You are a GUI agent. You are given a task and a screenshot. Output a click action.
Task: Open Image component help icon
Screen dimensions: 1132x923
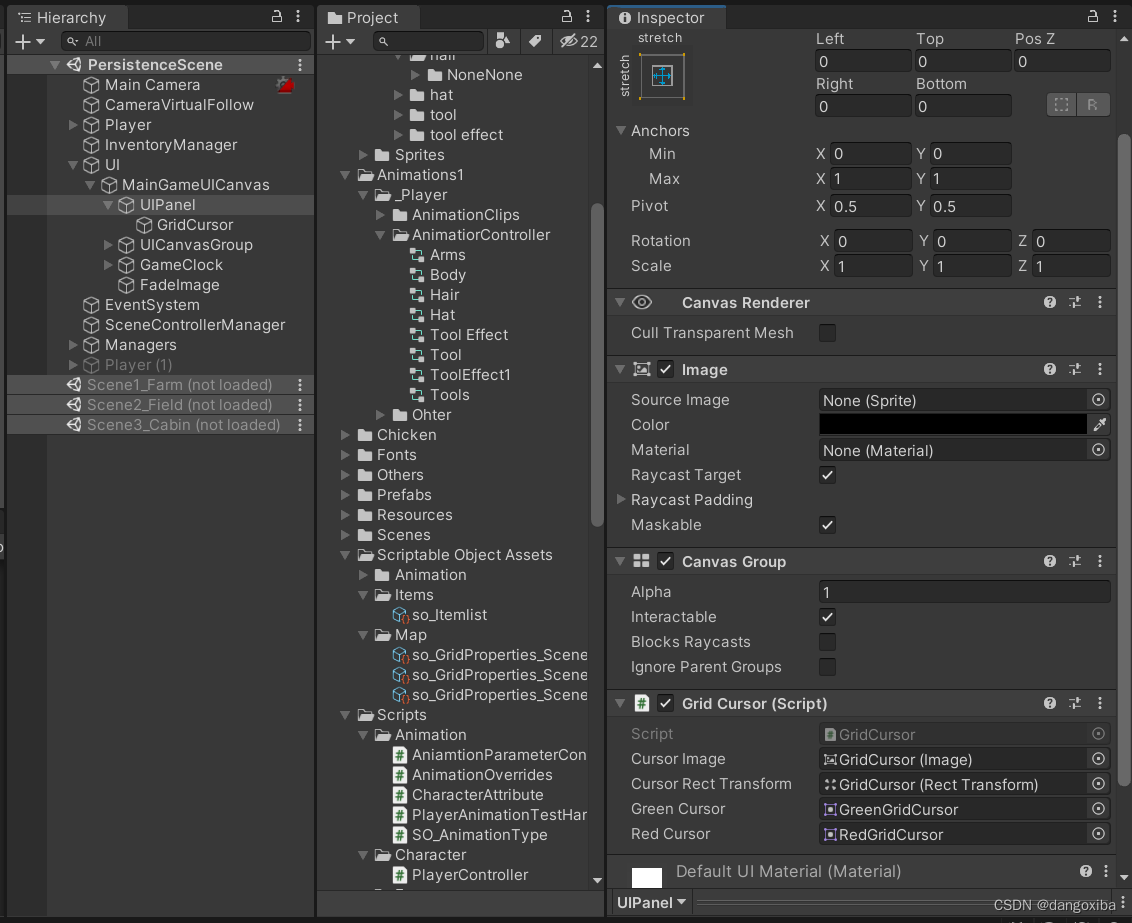[x=1050, y=369]
